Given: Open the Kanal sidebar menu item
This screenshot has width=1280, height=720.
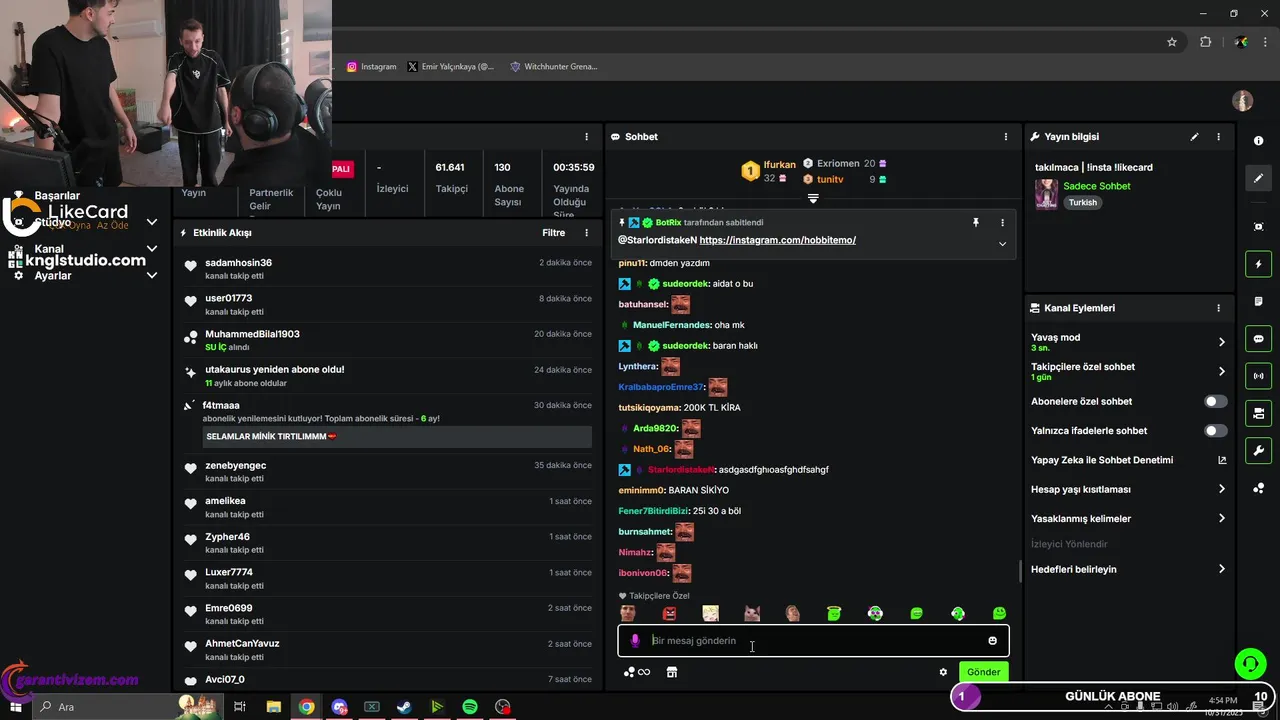Looking at the screenshot, I should pyautogui.click(x=49, y=249).
